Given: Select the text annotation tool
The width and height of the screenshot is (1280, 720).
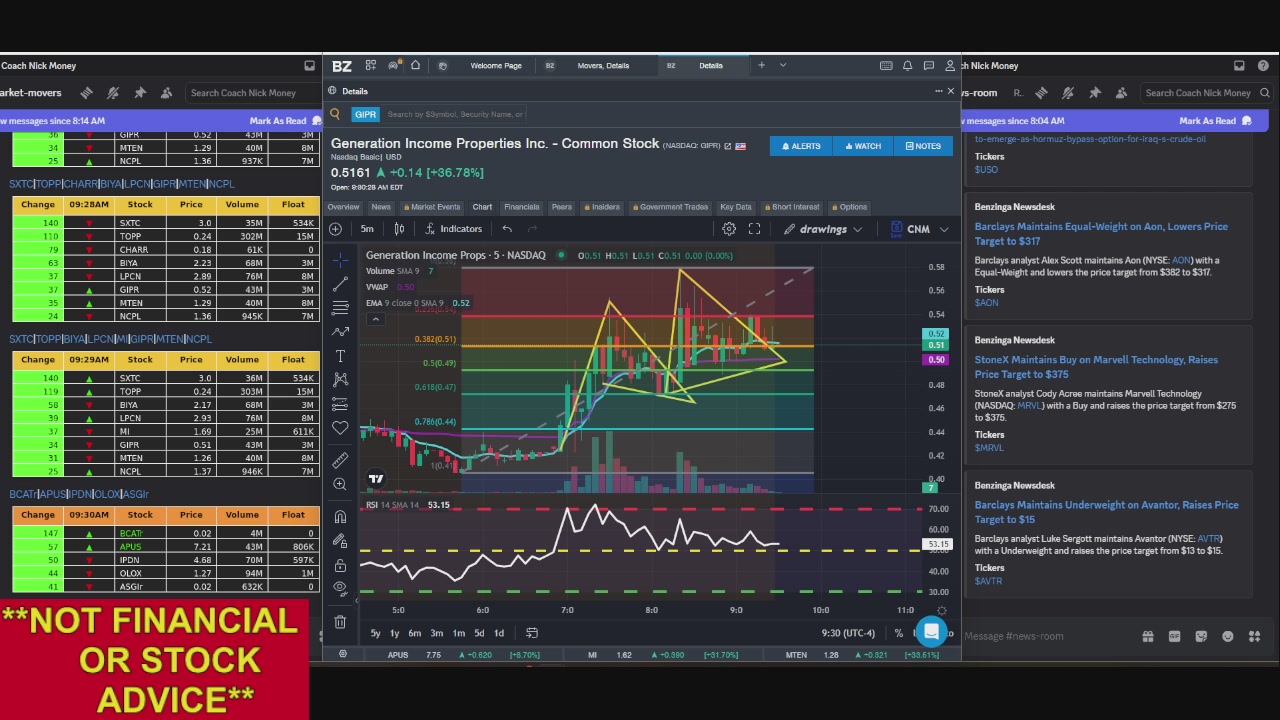Looking at the screenshot, I should (x=340, y=356).
